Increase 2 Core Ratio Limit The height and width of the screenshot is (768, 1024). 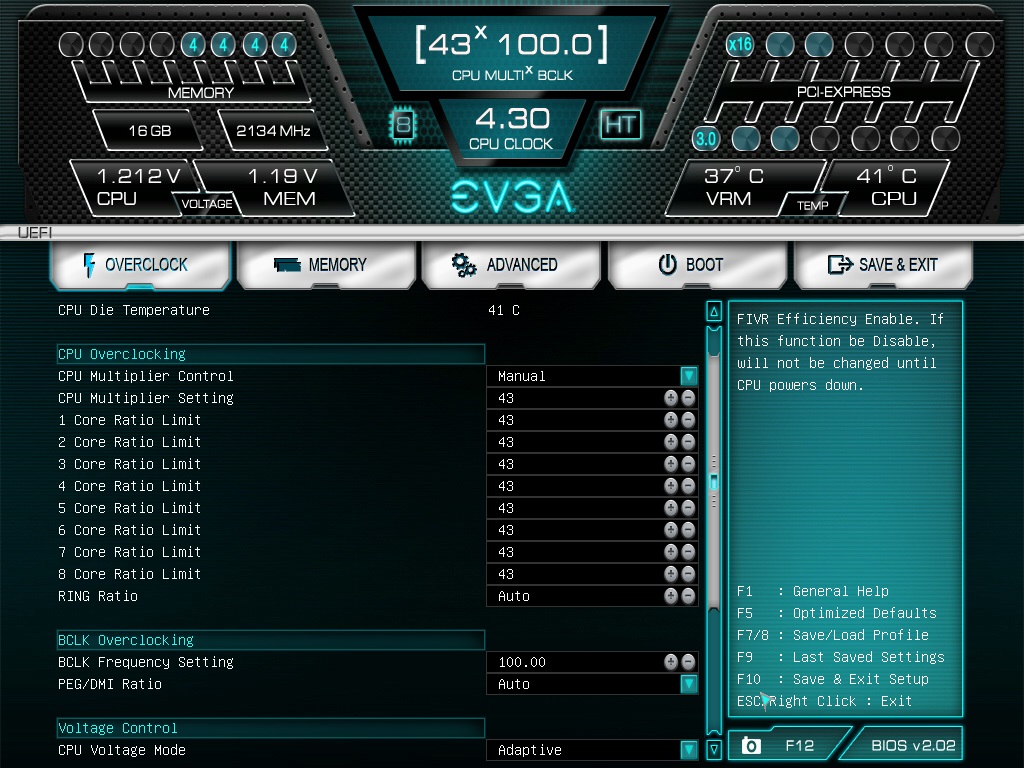(x=671, y=442)
